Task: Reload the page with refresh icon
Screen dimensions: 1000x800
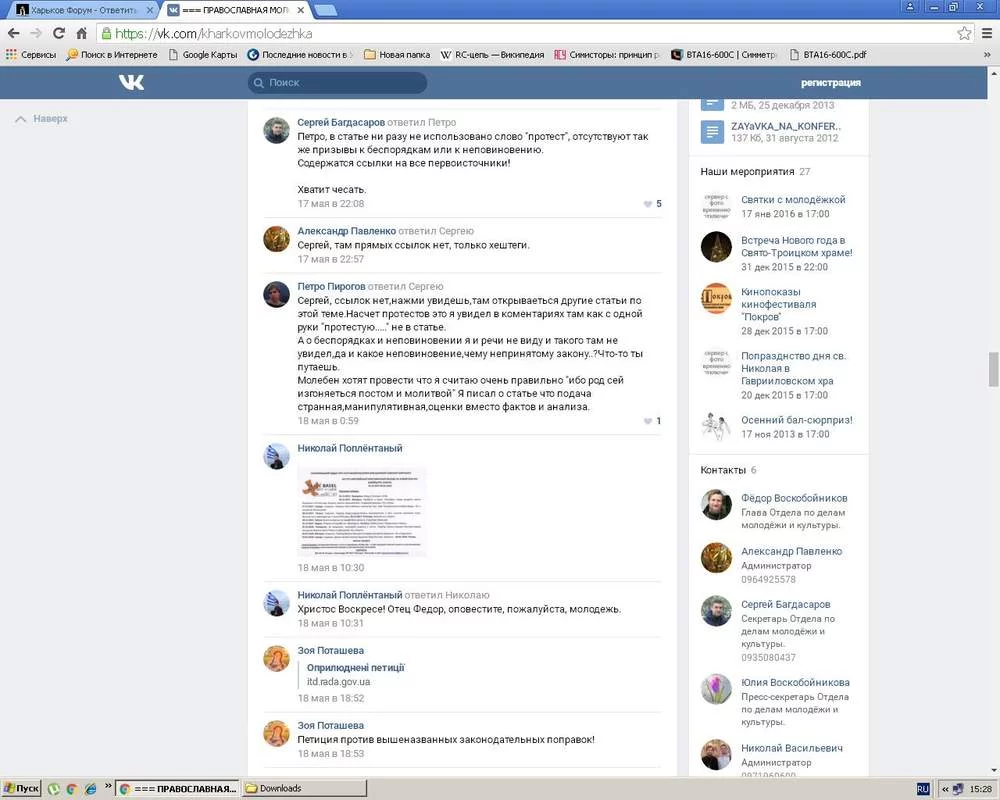Action: point(59,33)
